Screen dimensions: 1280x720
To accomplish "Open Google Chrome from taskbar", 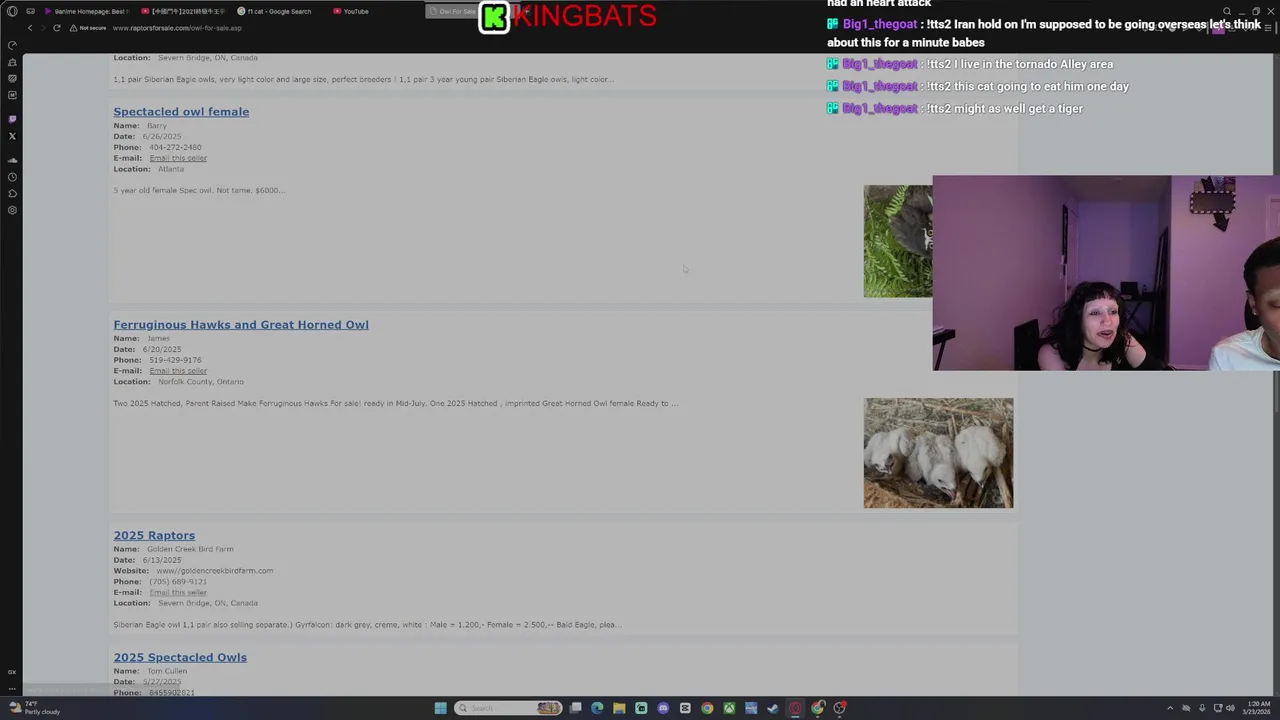I will [x=707, y=708].
